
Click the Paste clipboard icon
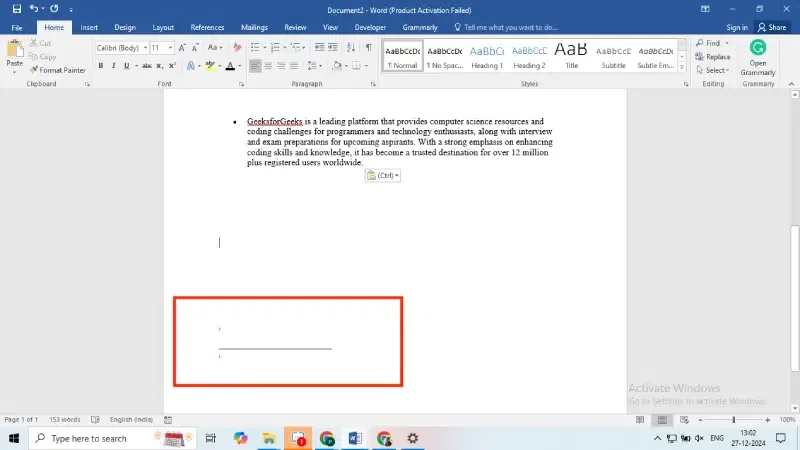[x=15, y=49]
